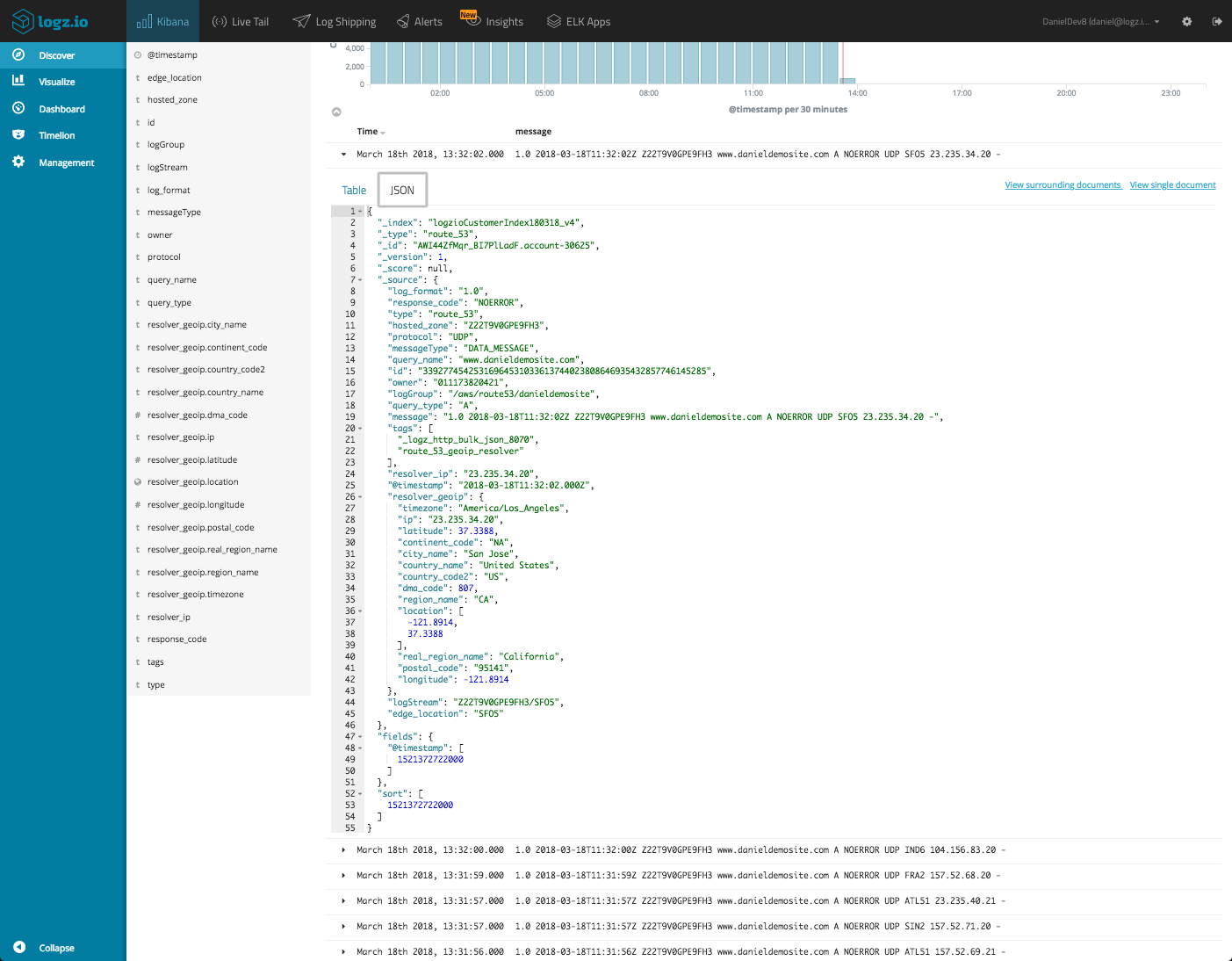Click View single document link

pyautogui.click(x=1172, y=185)
